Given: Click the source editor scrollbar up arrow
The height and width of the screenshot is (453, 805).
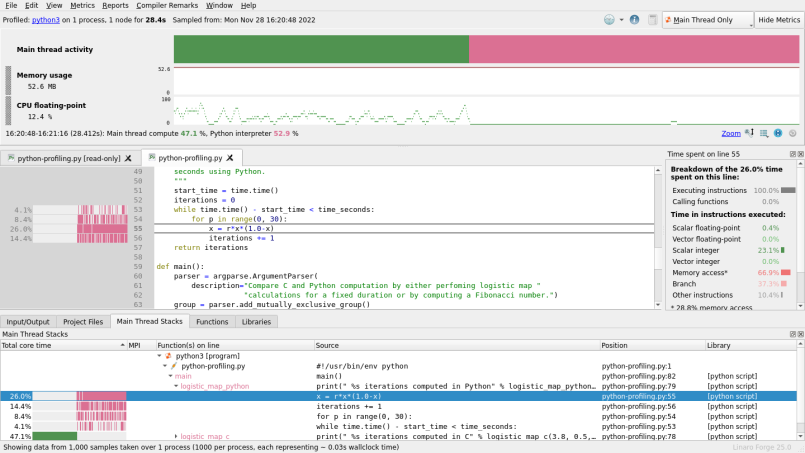Looking at the screenshot, I should [x=658, y=170].
